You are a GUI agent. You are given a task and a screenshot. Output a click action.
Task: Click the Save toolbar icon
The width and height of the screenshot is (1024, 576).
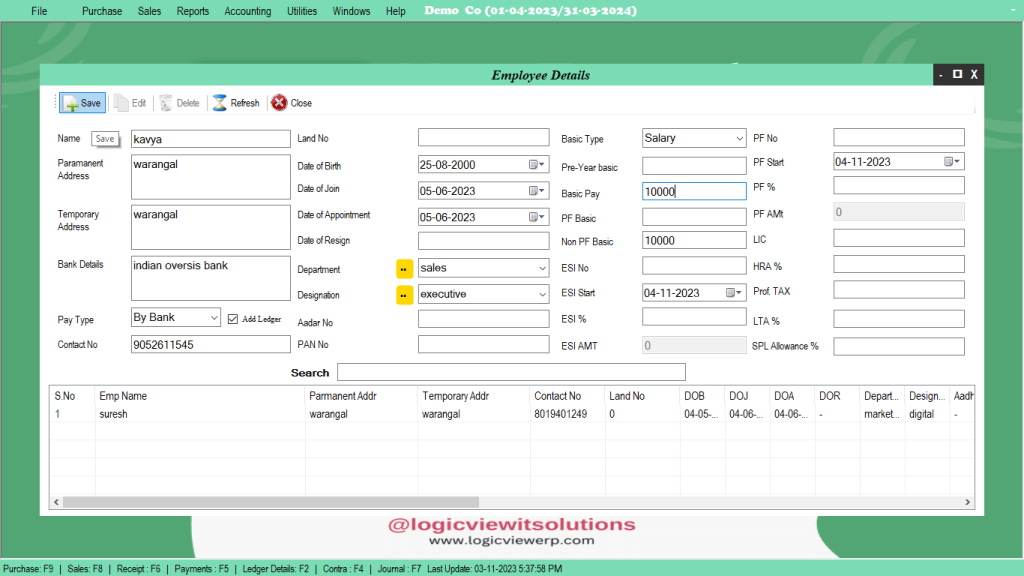[81, 102]
